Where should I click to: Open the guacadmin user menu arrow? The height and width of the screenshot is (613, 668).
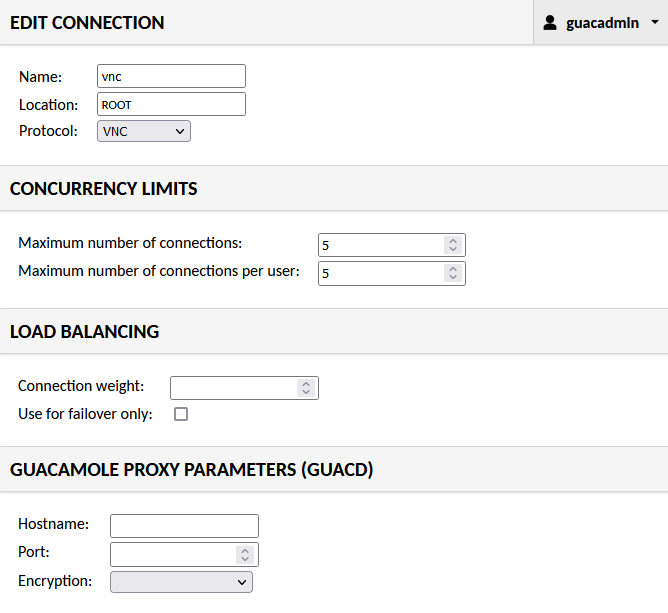655,22
